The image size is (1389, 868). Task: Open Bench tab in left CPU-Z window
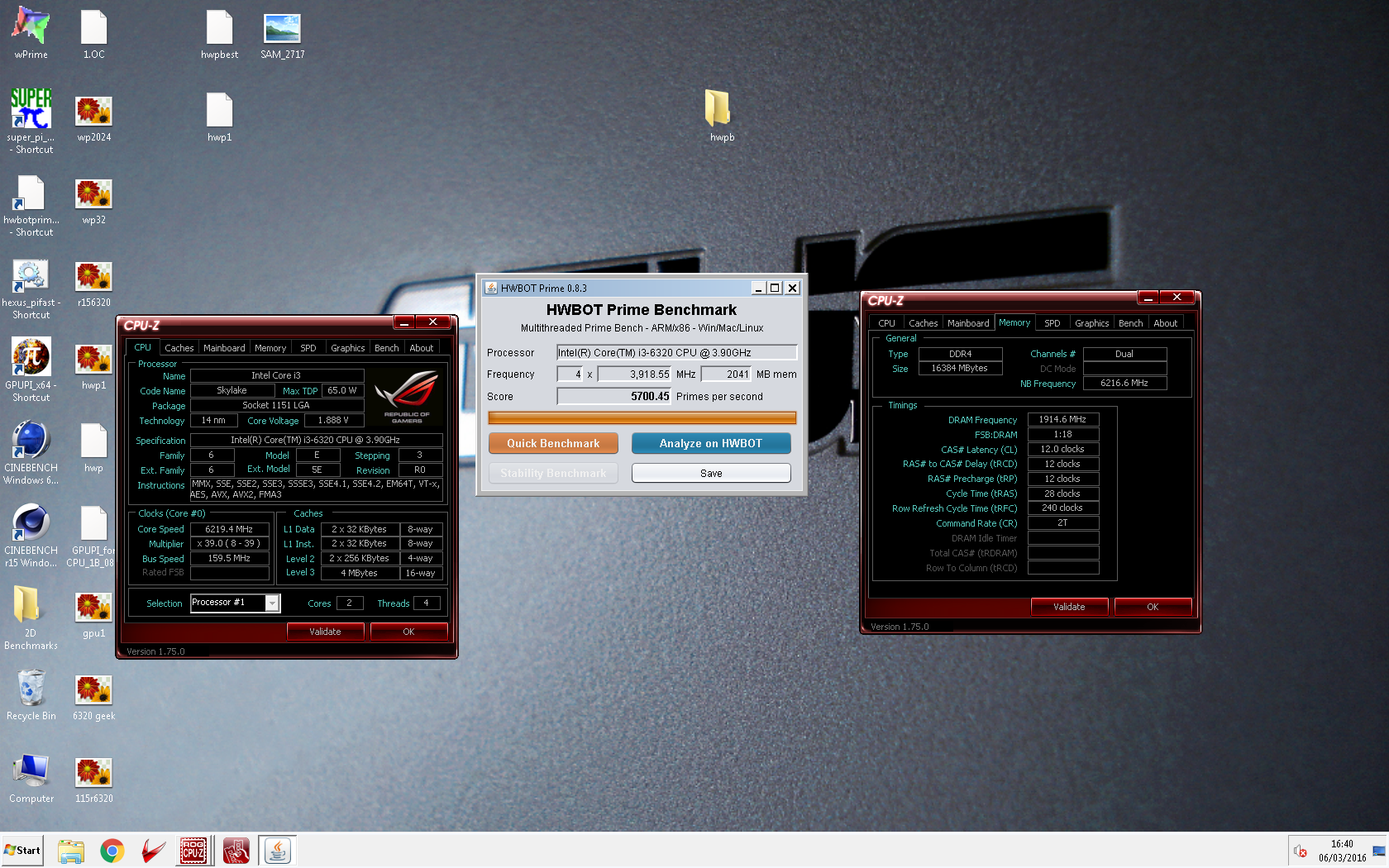point(386,348)
